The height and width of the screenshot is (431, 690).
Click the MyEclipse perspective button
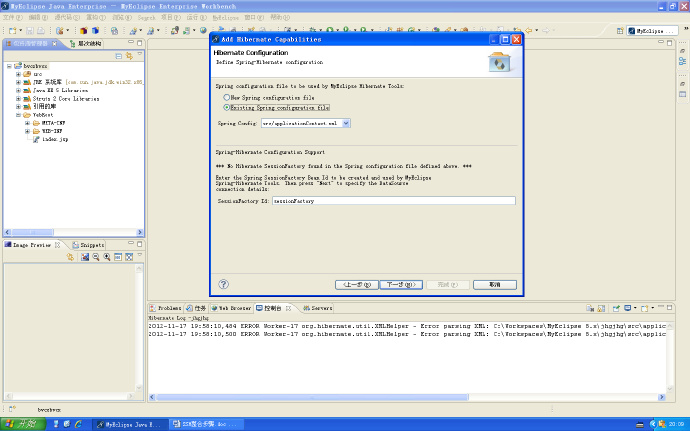click(x=653, y=31)
